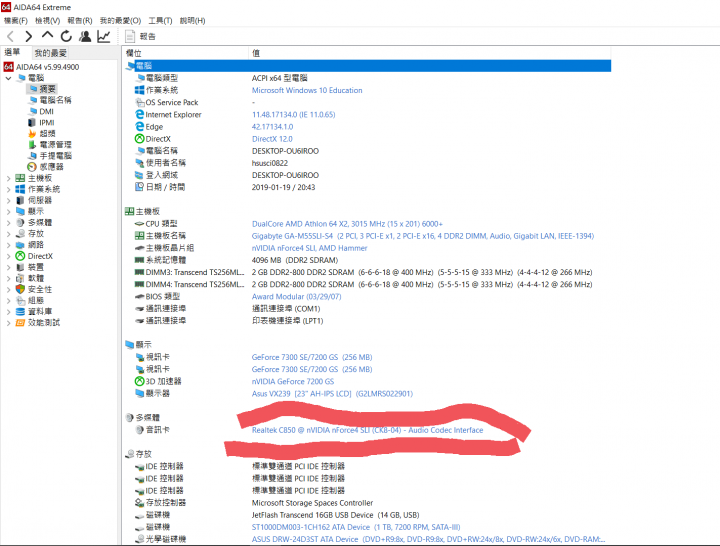This screenshot has height=546, width=720.
Task: Go up one level with Up arrow
Action: click(47, 35)
